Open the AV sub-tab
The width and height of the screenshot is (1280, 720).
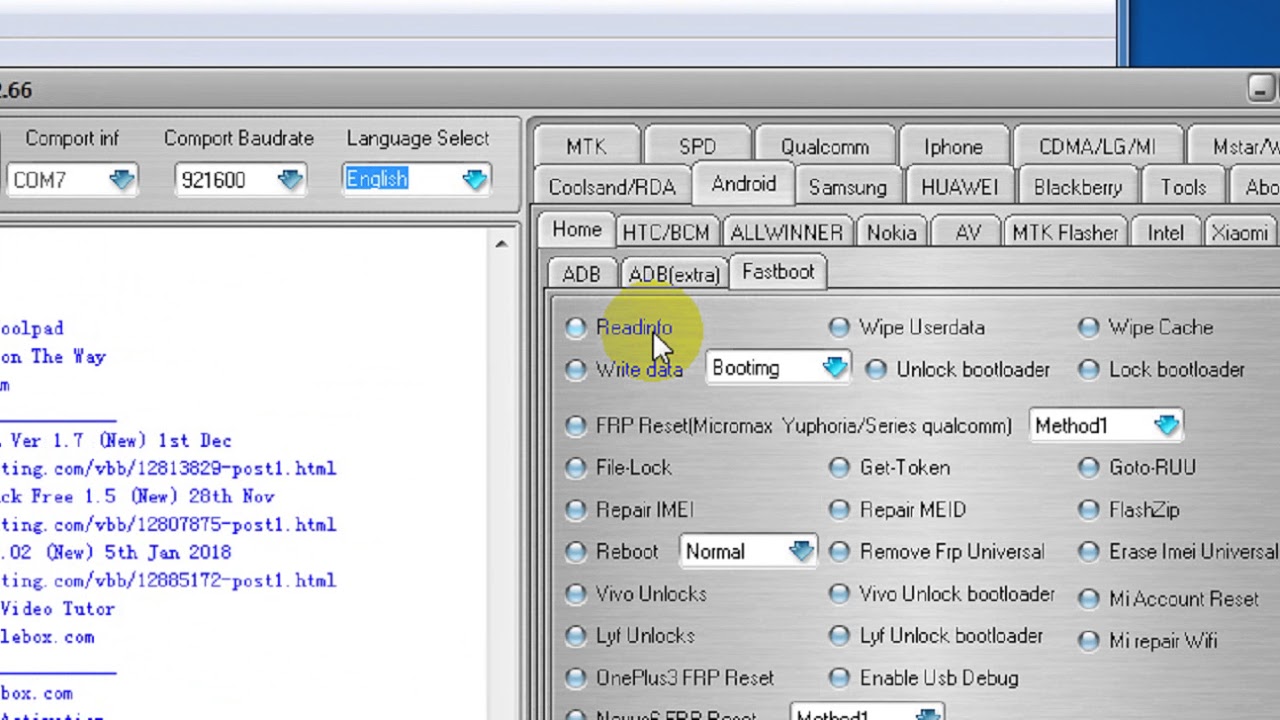968,233
